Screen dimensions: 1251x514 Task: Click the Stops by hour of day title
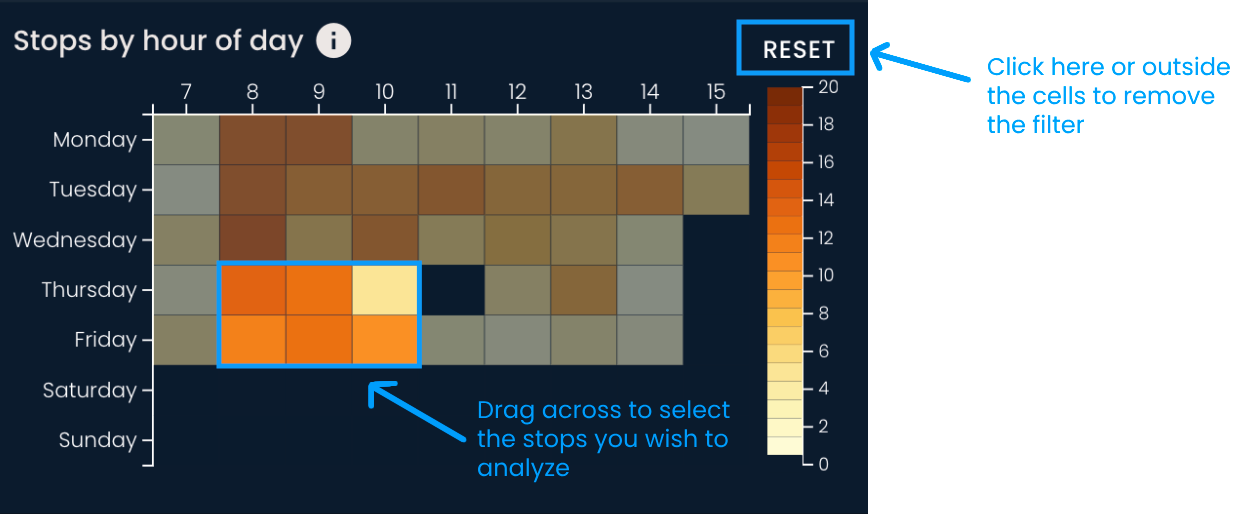pyautogui.click(x=158, y=41)
